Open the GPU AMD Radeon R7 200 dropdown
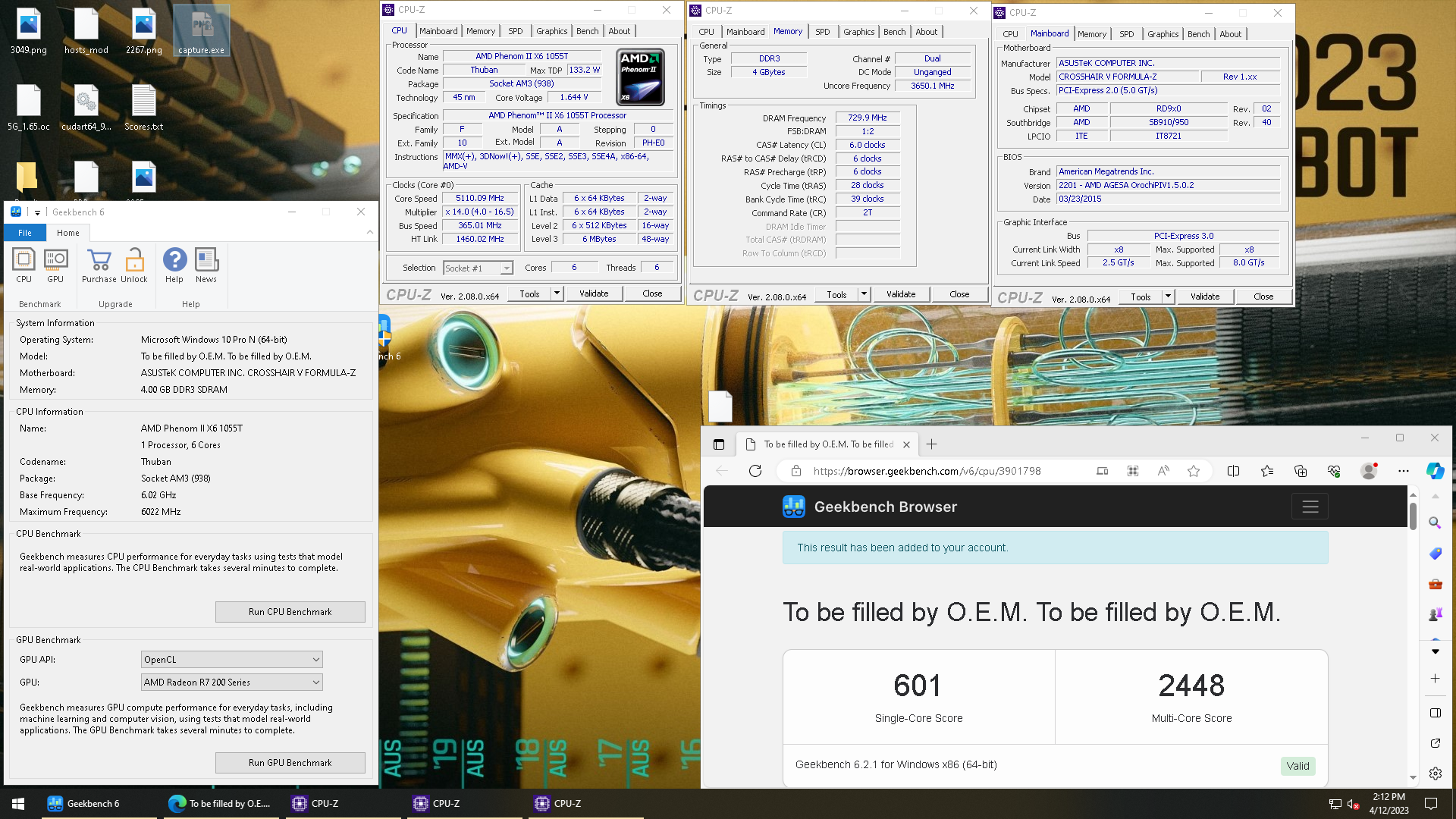The image size is (1456, 819). coord(232,682)
